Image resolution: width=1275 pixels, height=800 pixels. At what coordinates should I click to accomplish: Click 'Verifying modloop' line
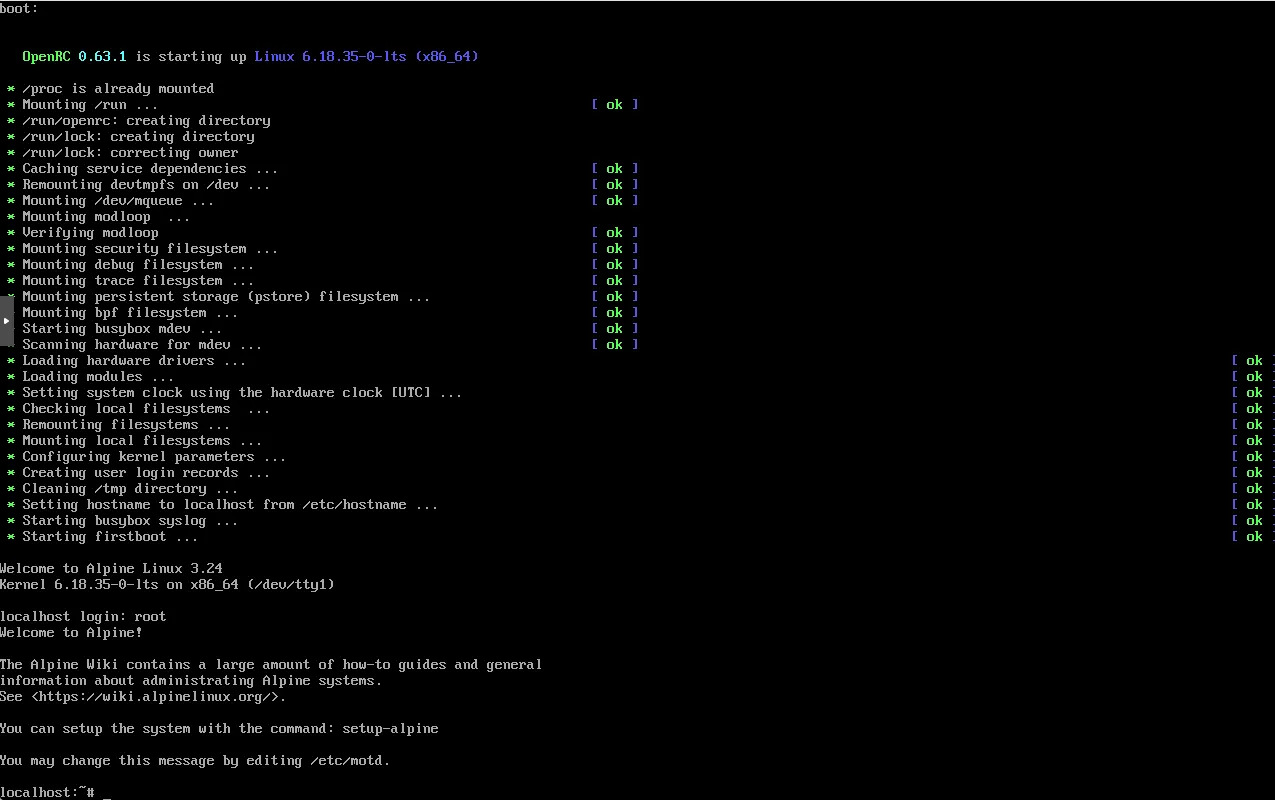tap(90, 232)
